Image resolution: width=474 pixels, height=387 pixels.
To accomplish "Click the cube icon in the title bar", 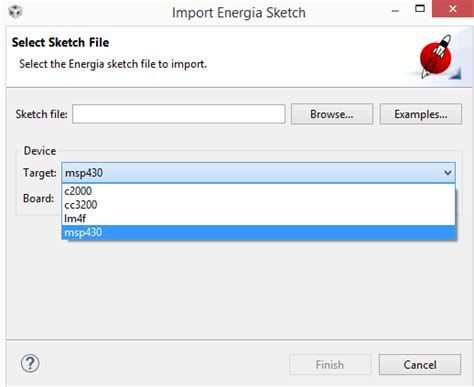I will click(x=15, y=12).
